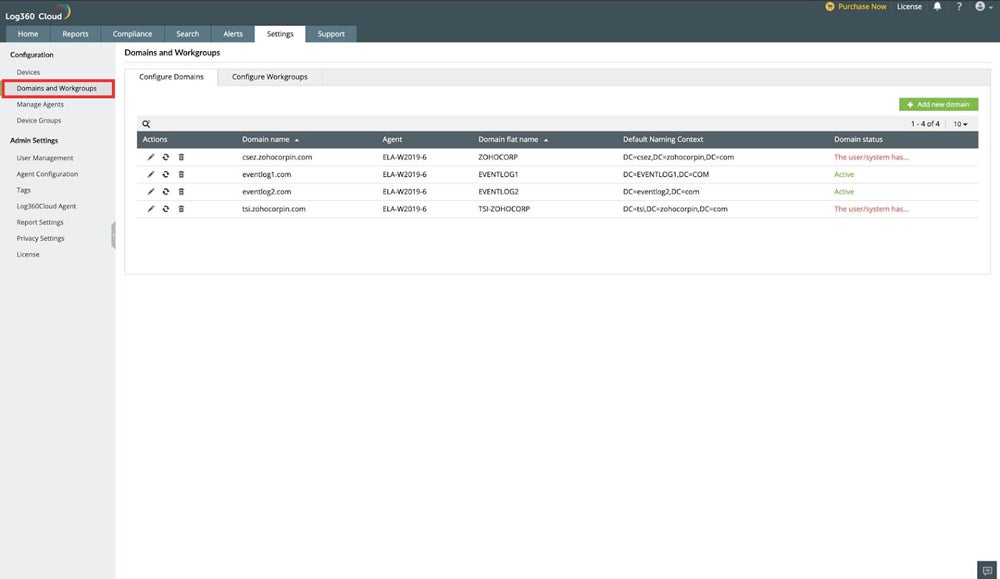Viewport: 1000px width, 579px height.
Task: Refresh the tsi.zohocorpin.com domain
Action: (165, 208)
